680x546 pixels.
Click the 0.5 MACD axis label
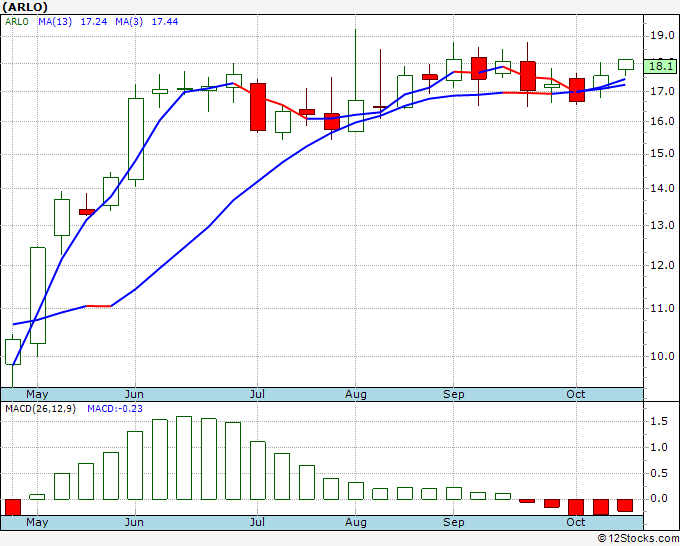coord(659,473)
